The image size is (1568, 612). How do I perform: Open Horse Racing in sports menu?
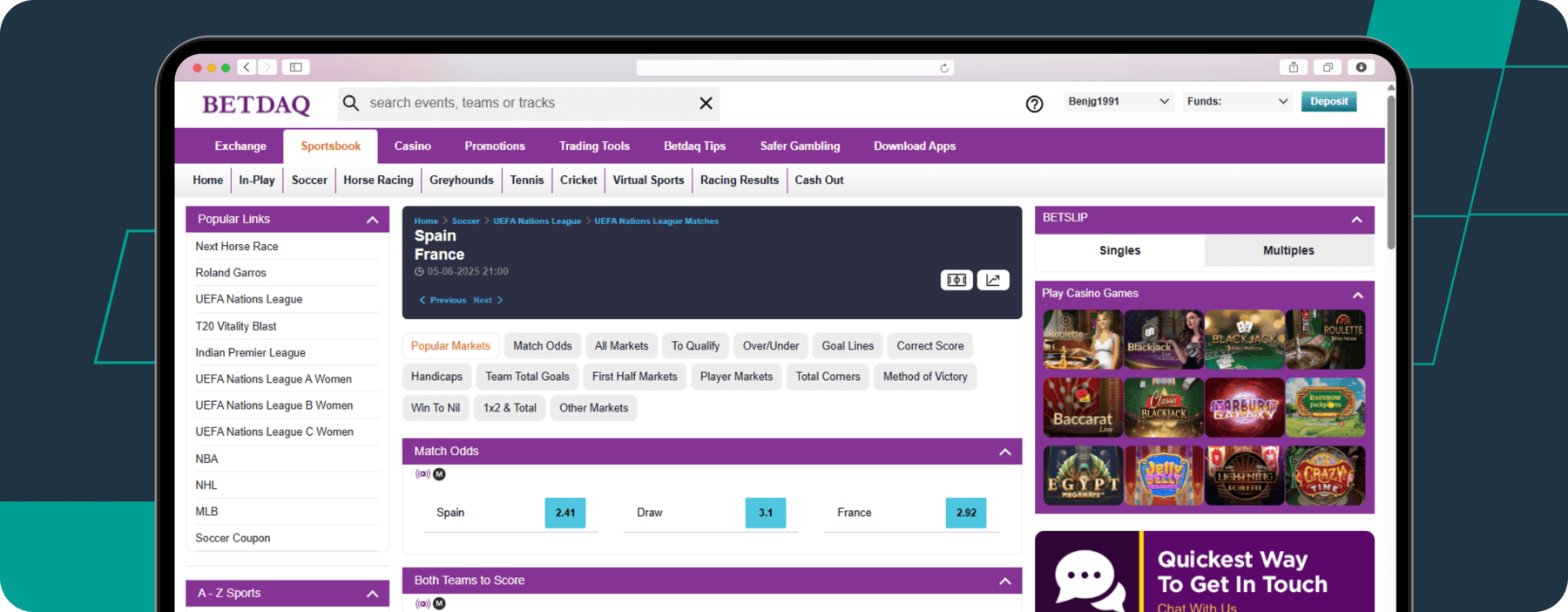[378, 180]
